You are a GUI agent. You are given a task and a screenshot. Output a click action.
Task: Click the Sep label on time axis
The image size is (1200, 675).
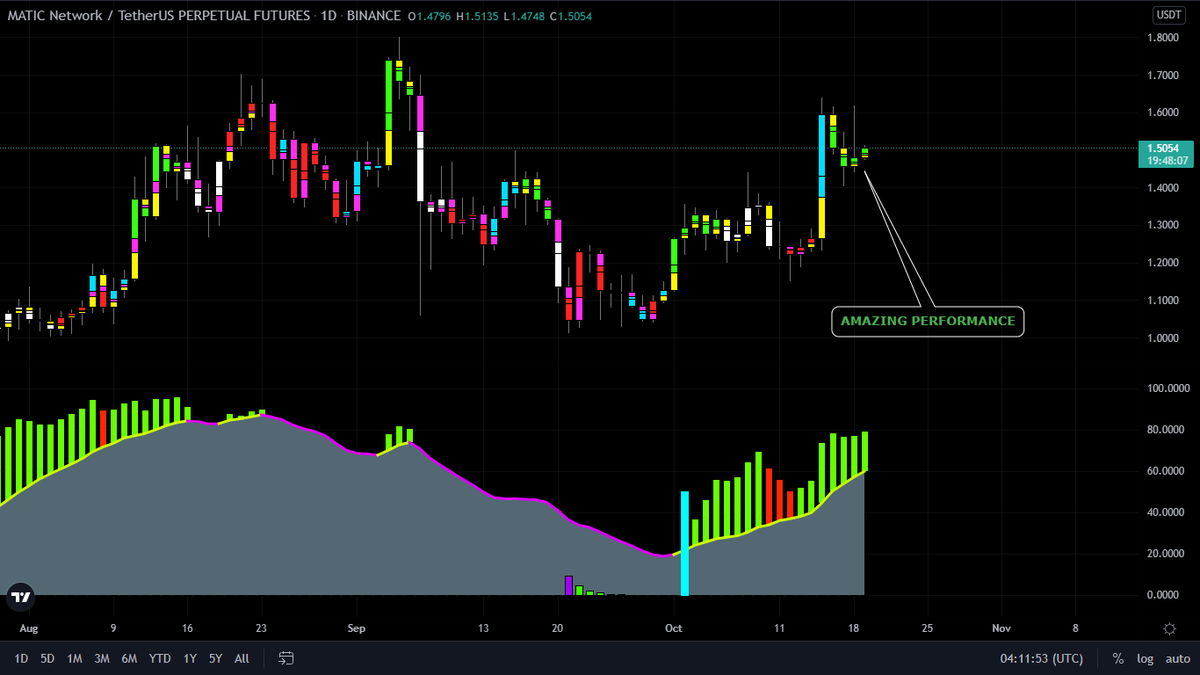click(357, 628)
